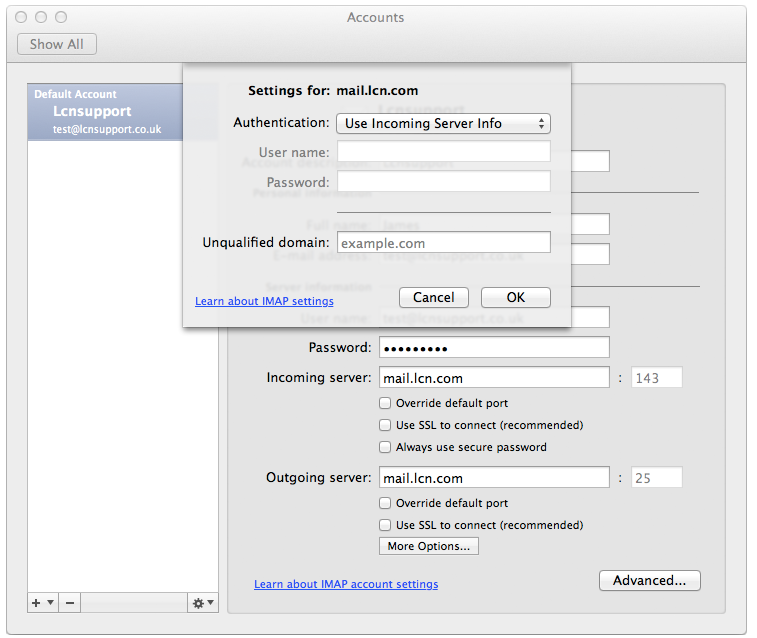
Task: Enable incoming Override default port
Action: (385, 403)
